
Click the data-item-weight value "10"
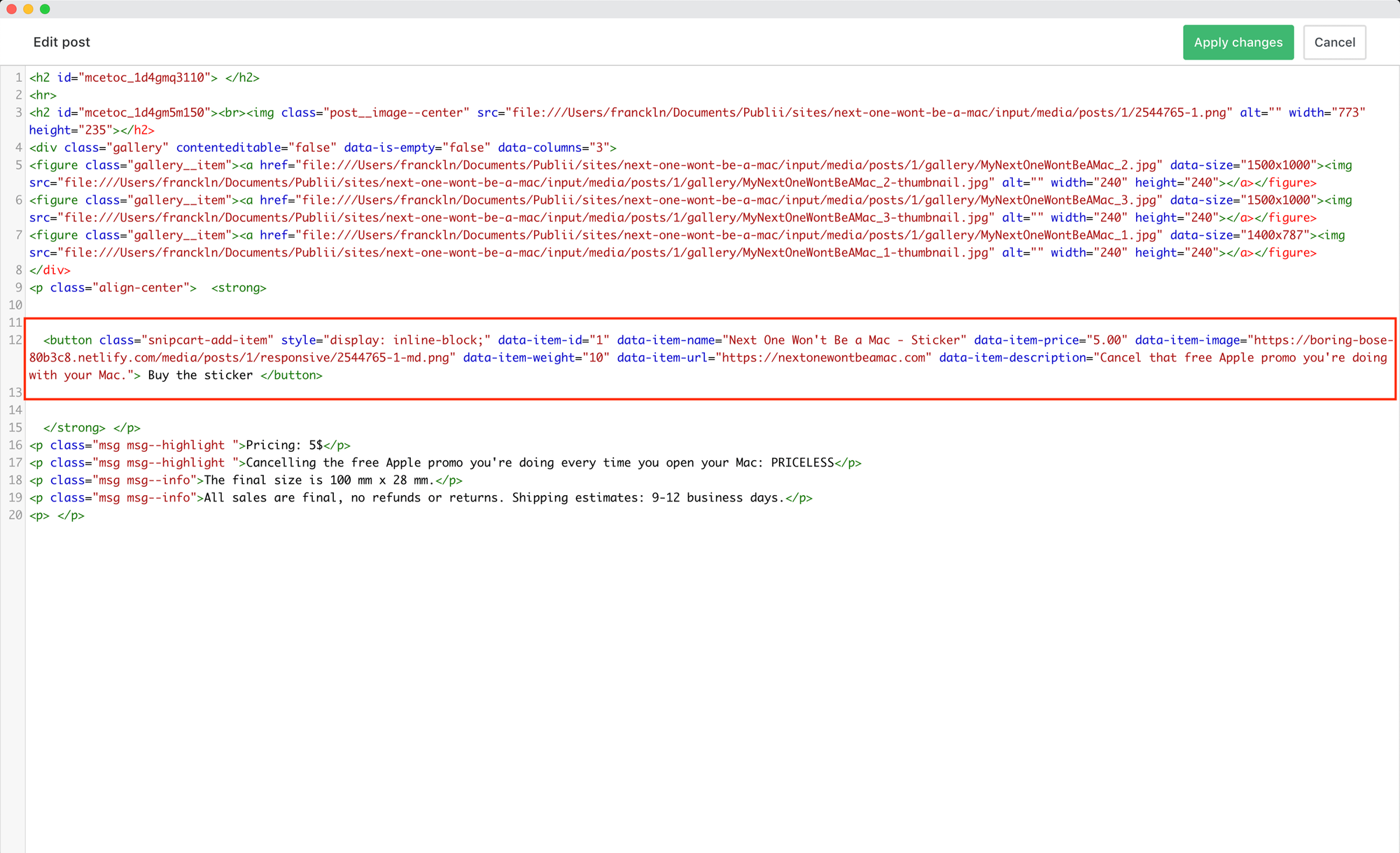(x=596, y=358)
